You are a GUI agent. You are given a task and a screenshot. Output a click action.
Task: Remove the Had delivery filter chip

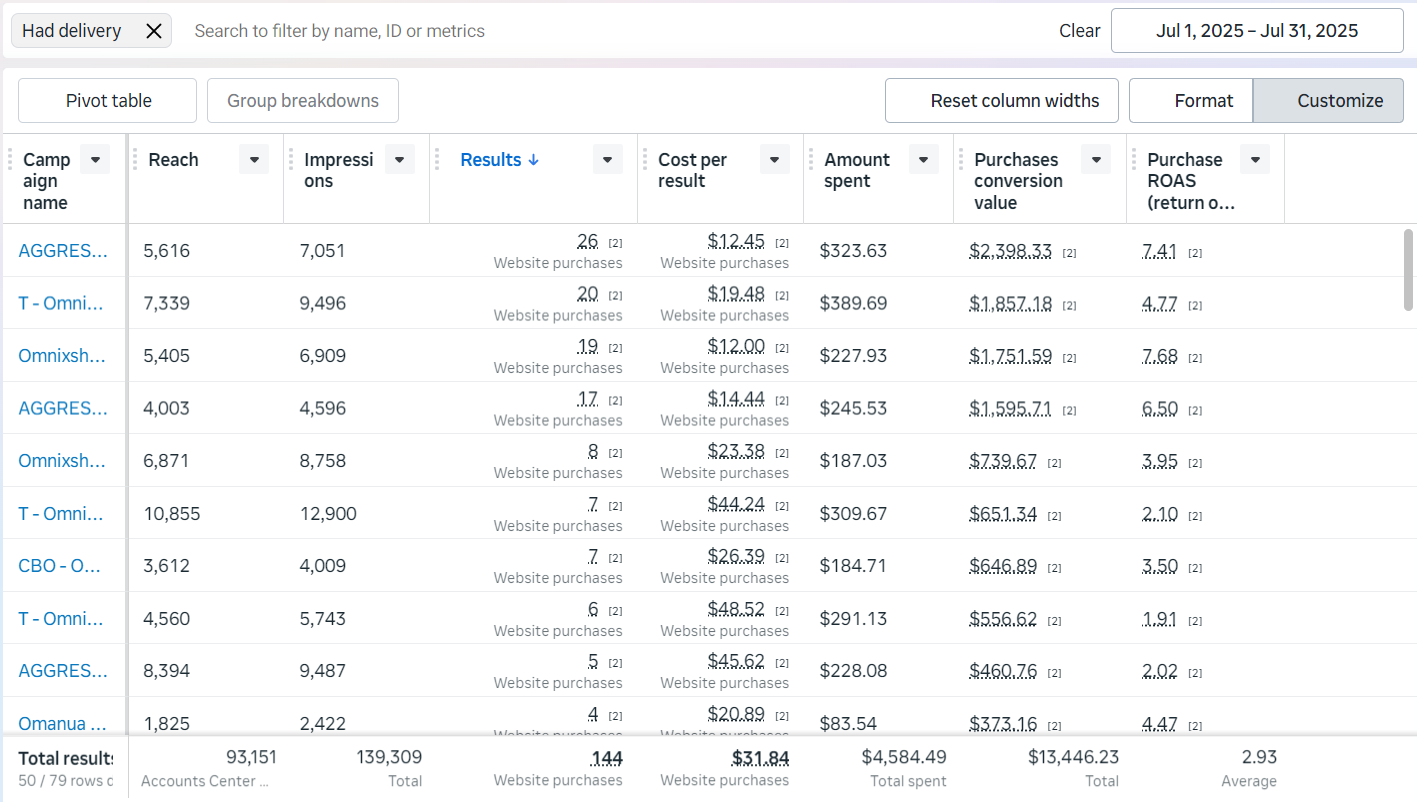click(154, 31)
